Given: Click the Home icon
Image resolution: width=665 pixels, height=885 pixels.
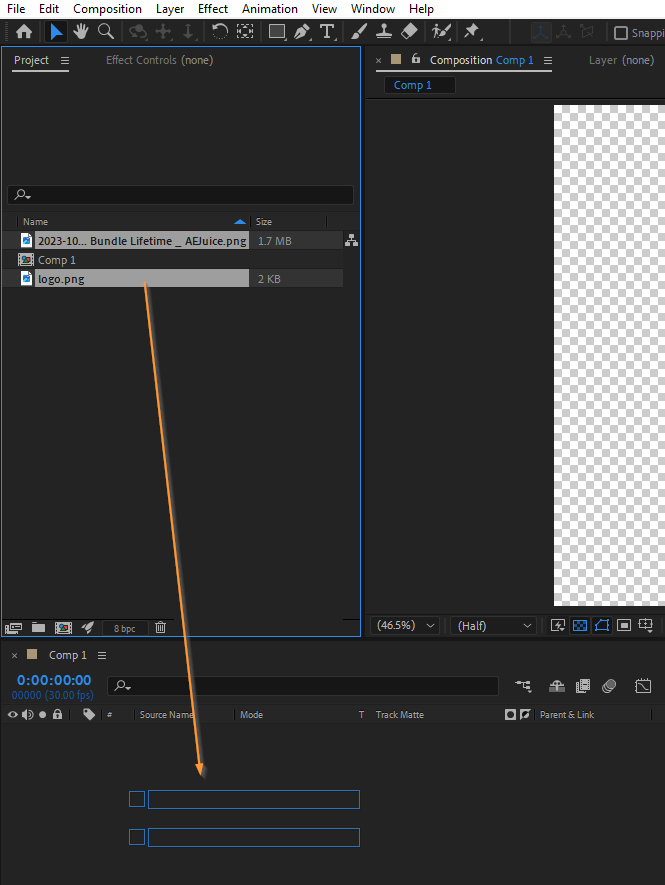Looking at the screenshot, I should click(24, 31).
